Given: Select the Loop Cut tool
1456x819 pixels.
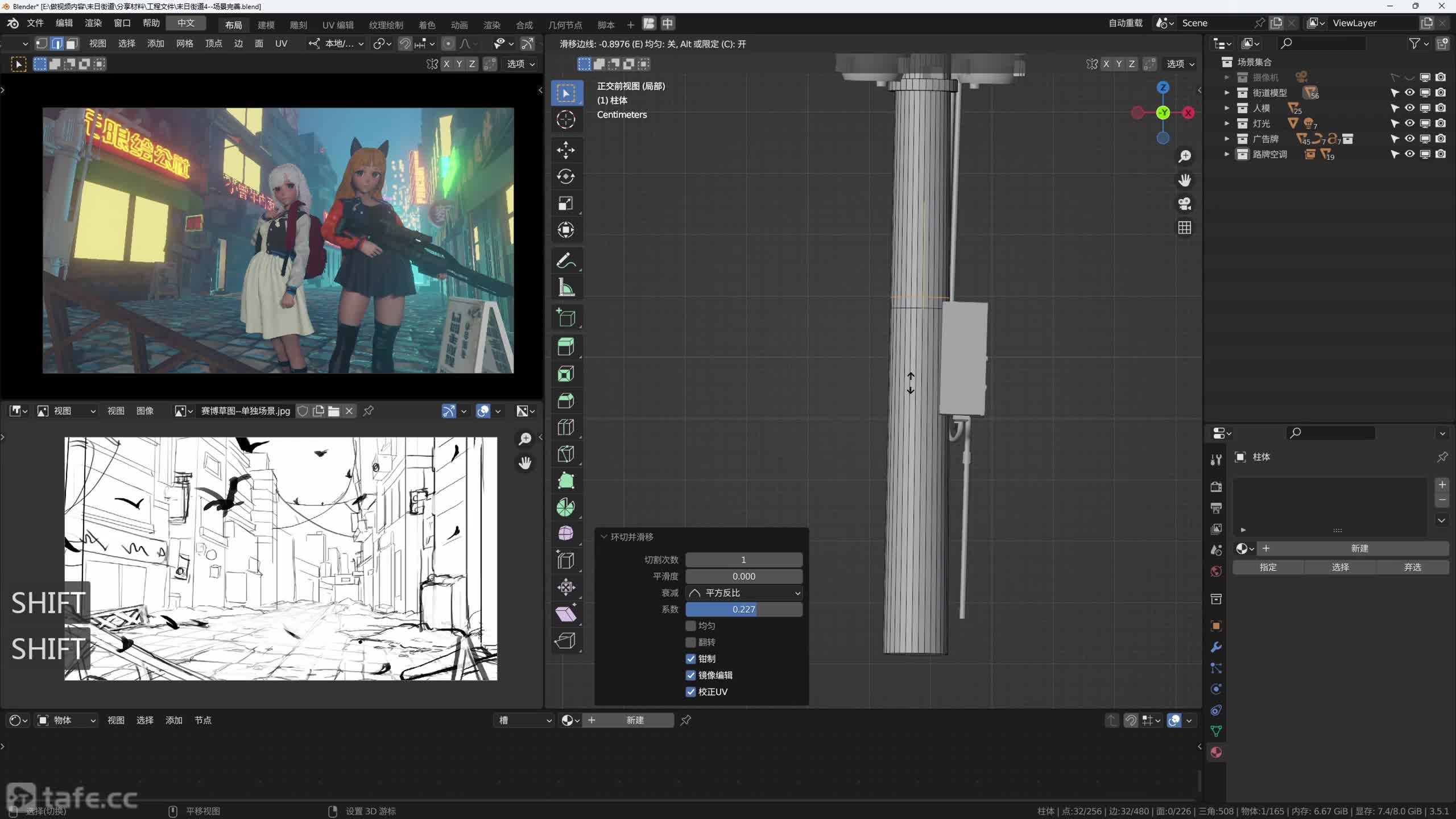Looking at the screenshot, I should (566, 427).
